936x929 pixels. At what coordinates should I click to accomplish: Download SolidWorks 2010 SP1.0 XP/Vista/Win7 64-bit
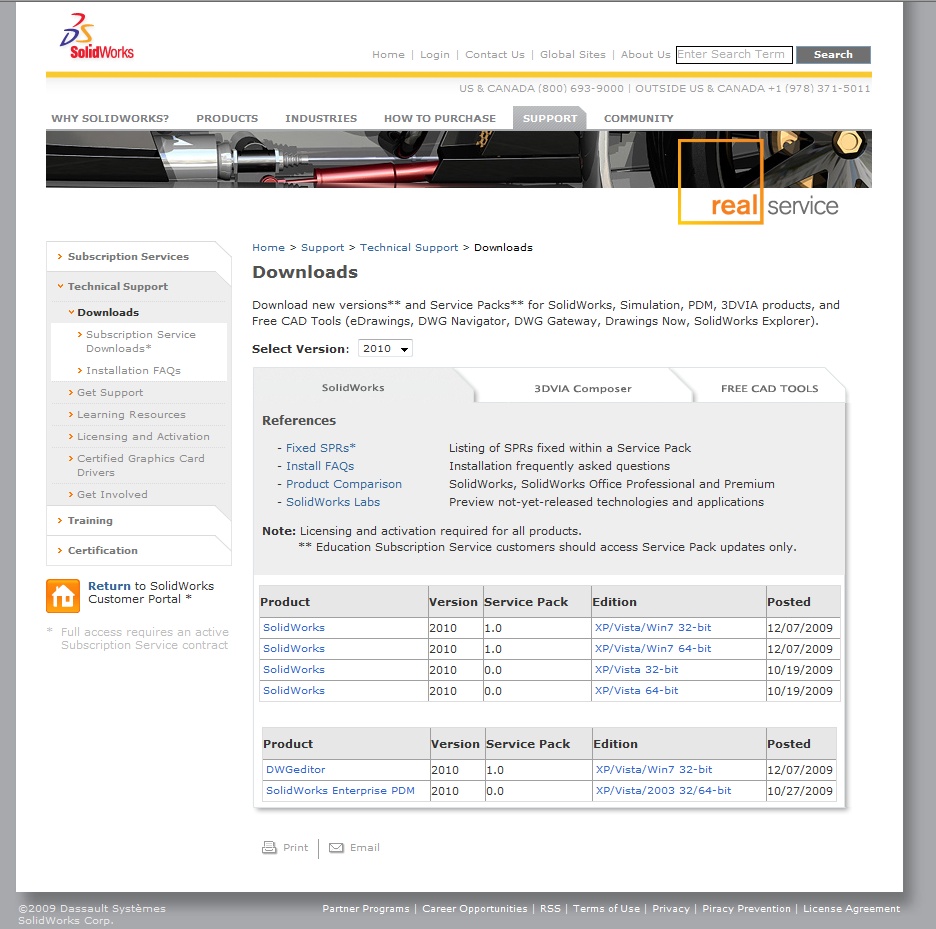click(x=653, y=648)
